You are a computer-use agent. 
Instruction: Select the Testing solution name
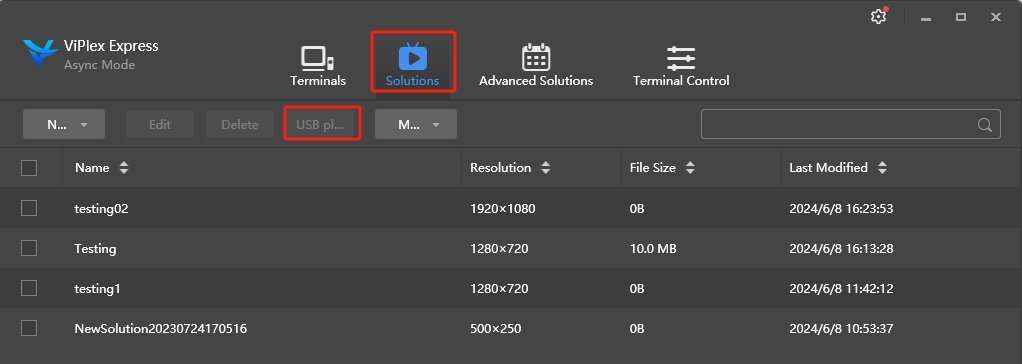point(95,249)
